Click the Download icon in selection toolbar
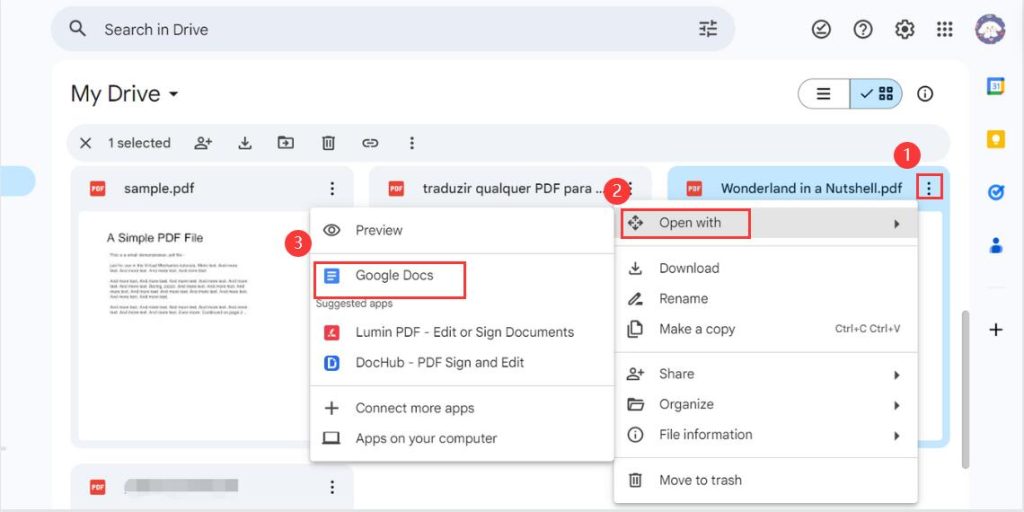This screenshot has height=512, width=1024. 245,143
